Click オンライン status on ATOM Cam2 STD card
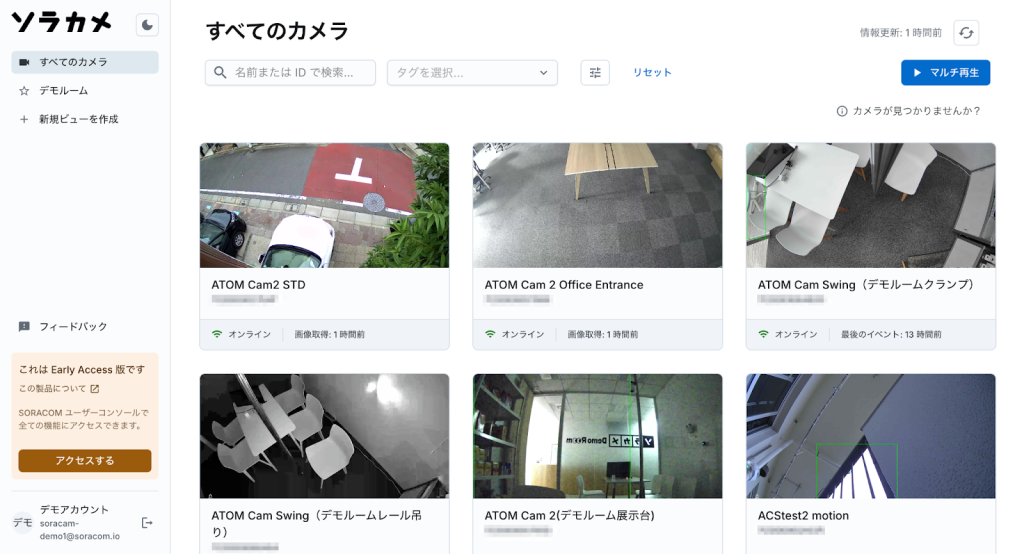The image size is (1024, 554). (249, 334)
